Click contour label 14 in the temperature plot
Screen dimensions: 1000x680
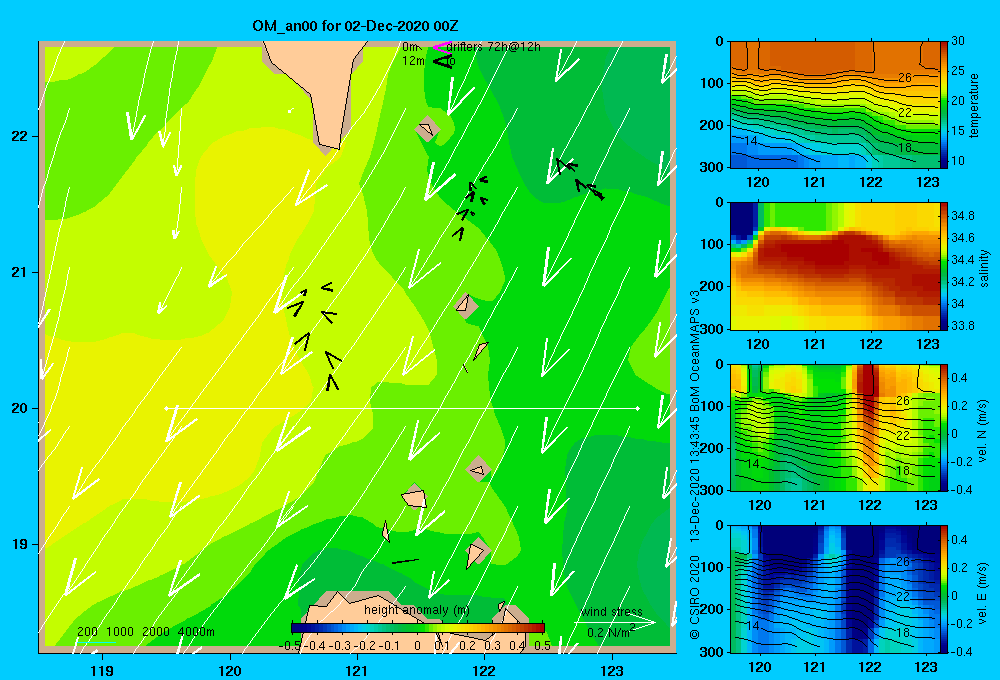click(x=751, y=141)
